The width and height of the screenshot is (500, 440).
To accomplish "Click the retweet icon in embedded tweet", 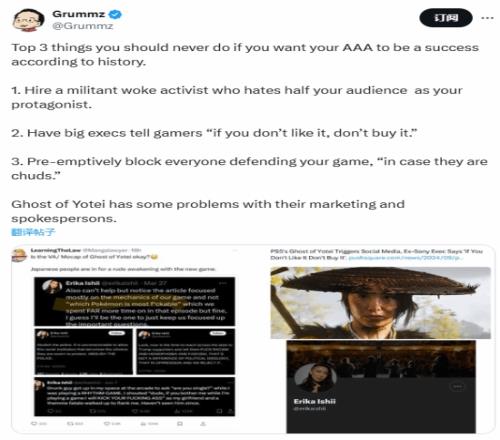I will 70,424.
